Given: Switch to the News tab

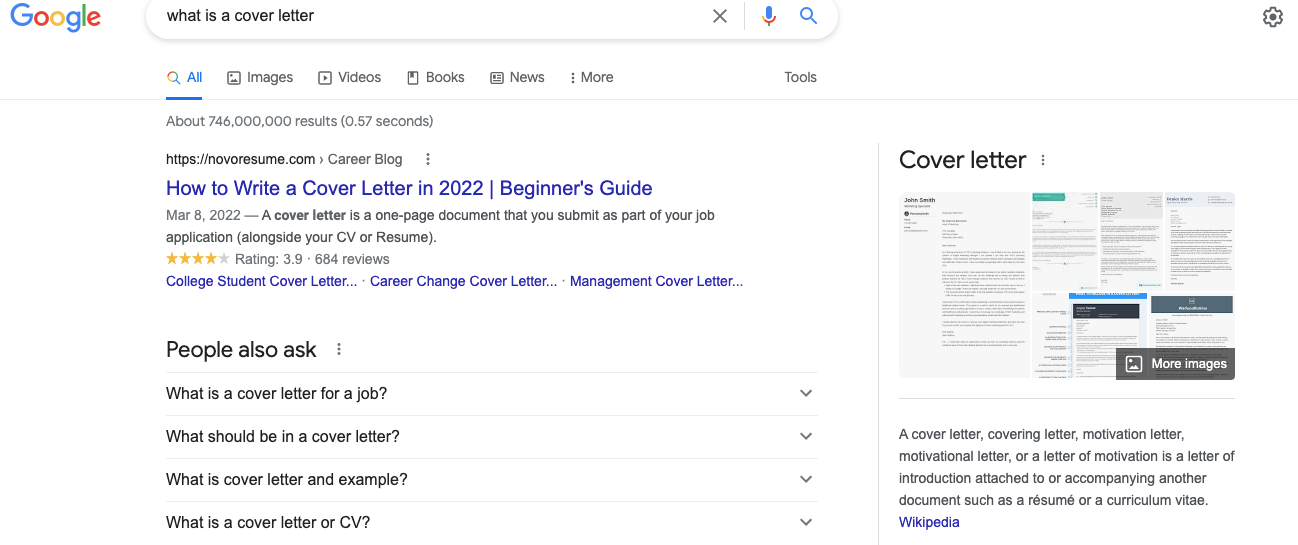Looking at the screenshot, I should tap(517, 77).
